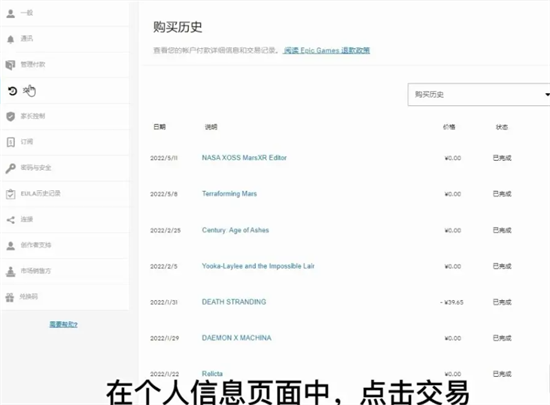550x405 pixels.
Task: Click the 说明 column header
Action: tap(211, 127)
